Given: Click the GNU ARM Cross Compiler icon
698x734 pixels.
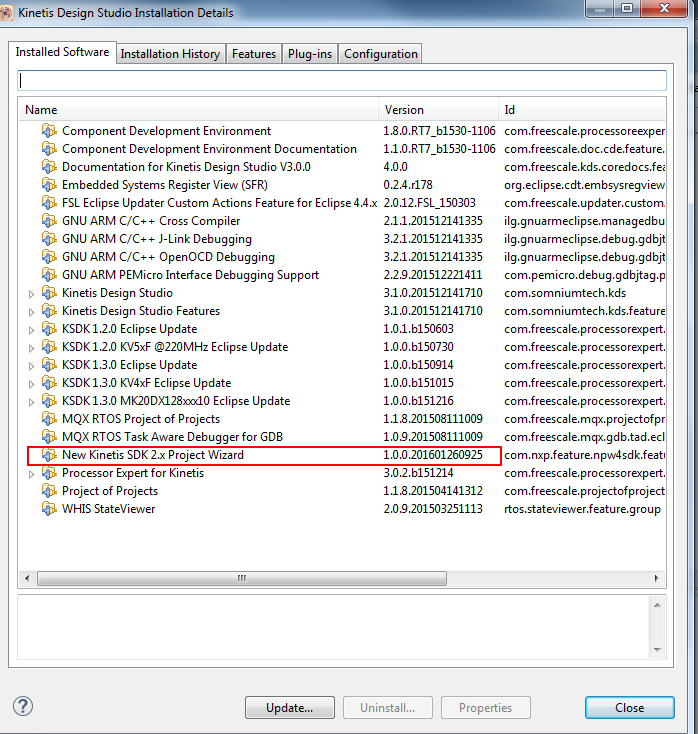Looking at the screenshot, I should click(x=49, y=220).
